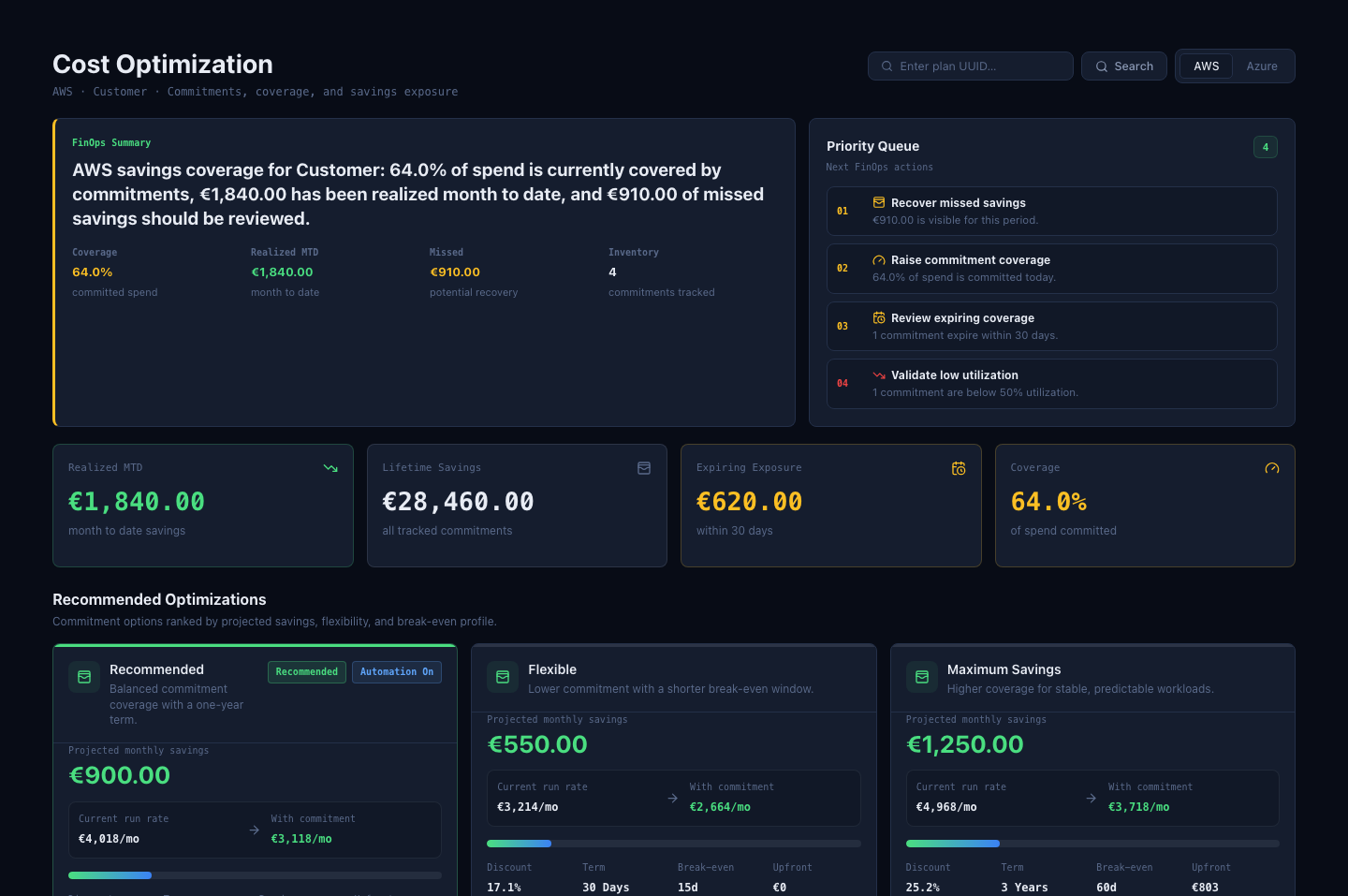Image resolution: width=1348 pixels, height=896 pixels.
Task: Open the Raise commitment coverage action
Action: [x=1051, y=269]
